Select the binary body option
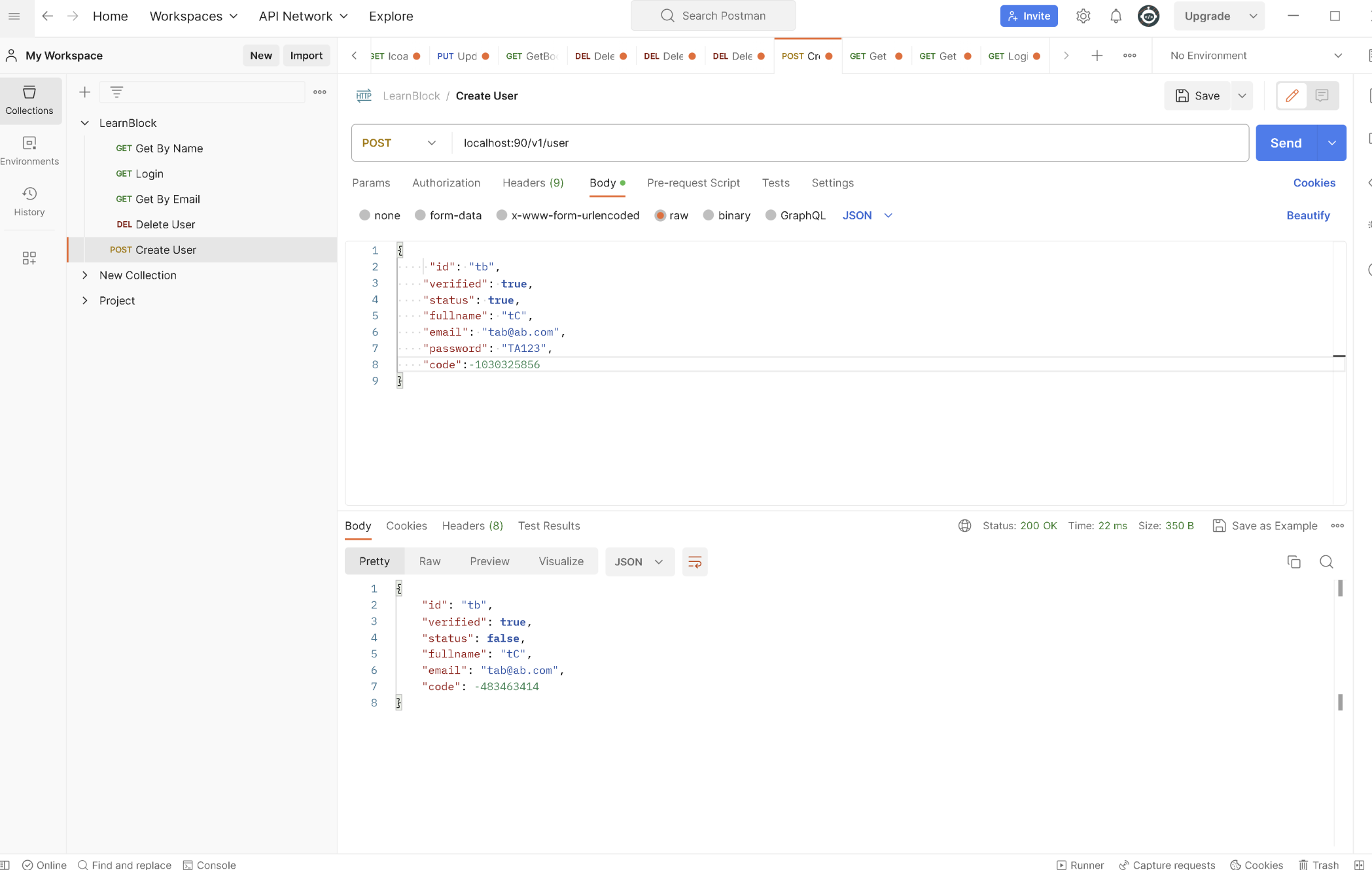This screenshot has height=870, width=1372. coord(709,215)
